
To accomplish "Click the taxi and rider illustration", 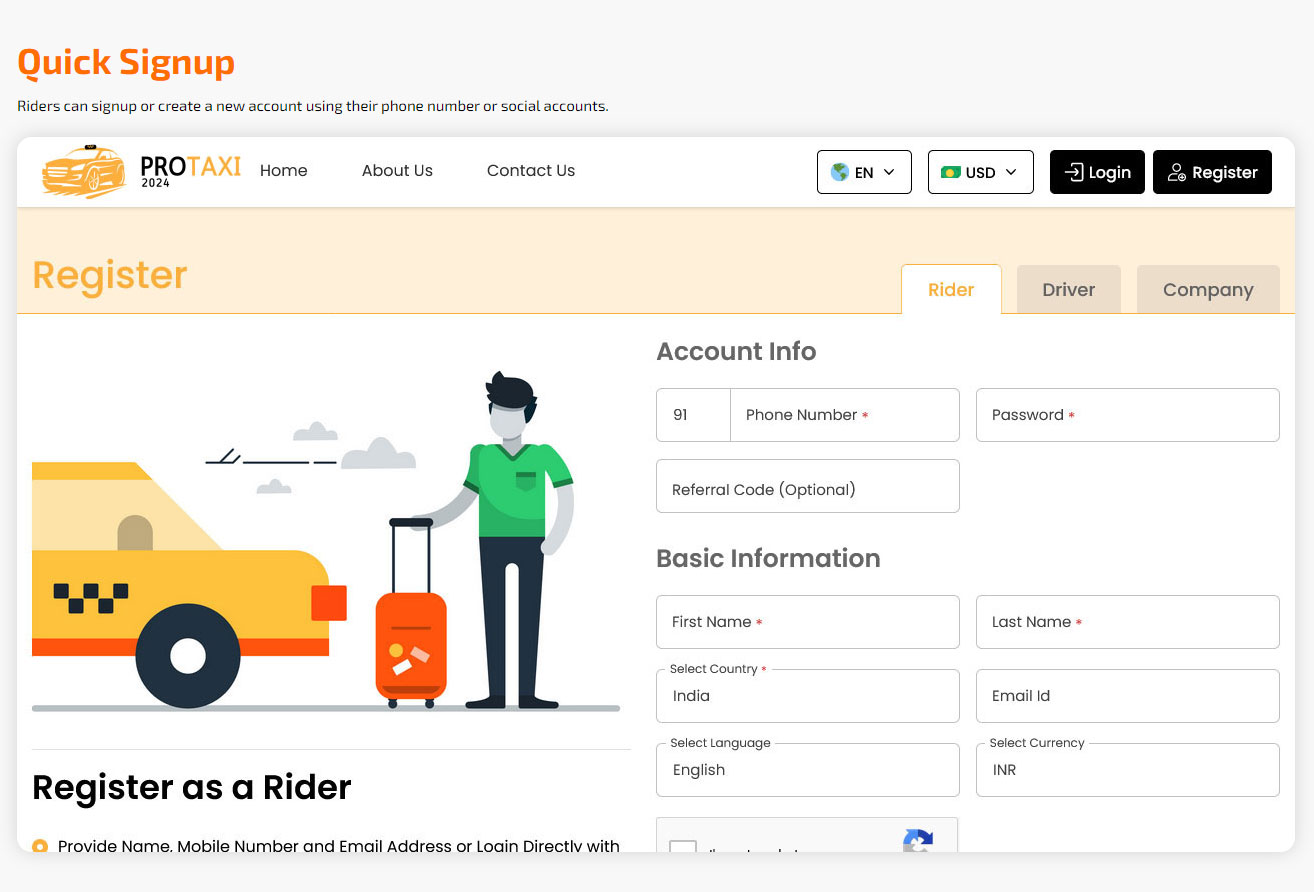I will click(326, 540).
